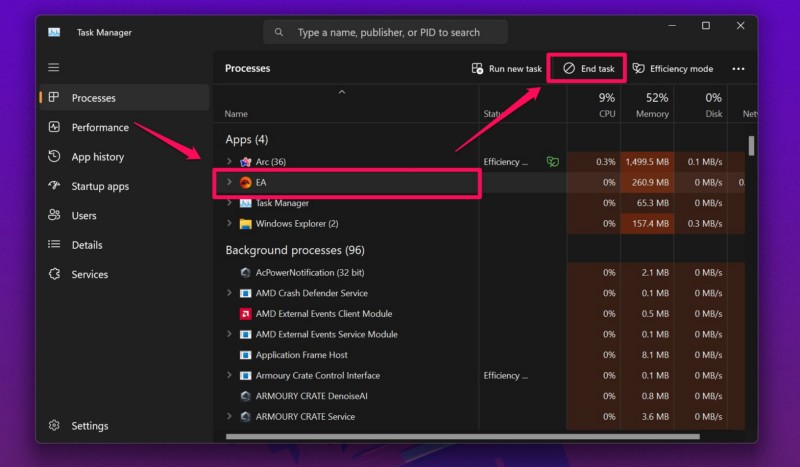Image resolution: width=800 pixels, height=467 pixels.
Task: Click the End task button
Action: 588,69
